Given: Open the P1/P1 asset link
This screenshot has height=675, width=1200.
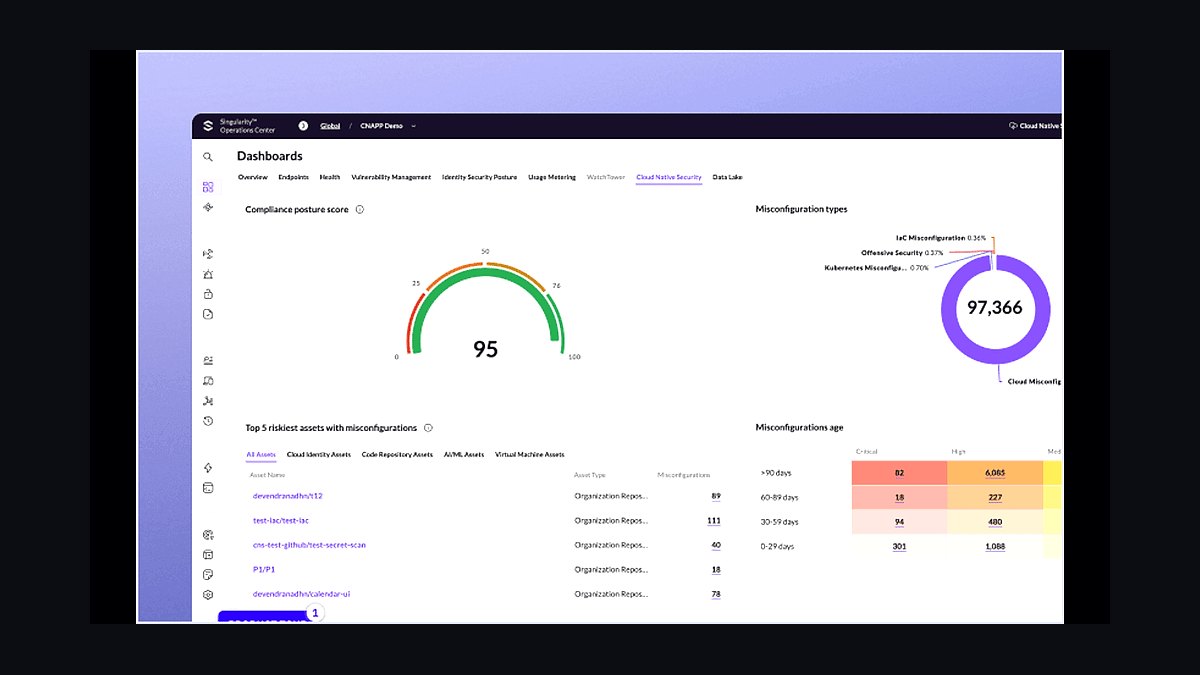Looking at the screenshot, I should [264, 569].
